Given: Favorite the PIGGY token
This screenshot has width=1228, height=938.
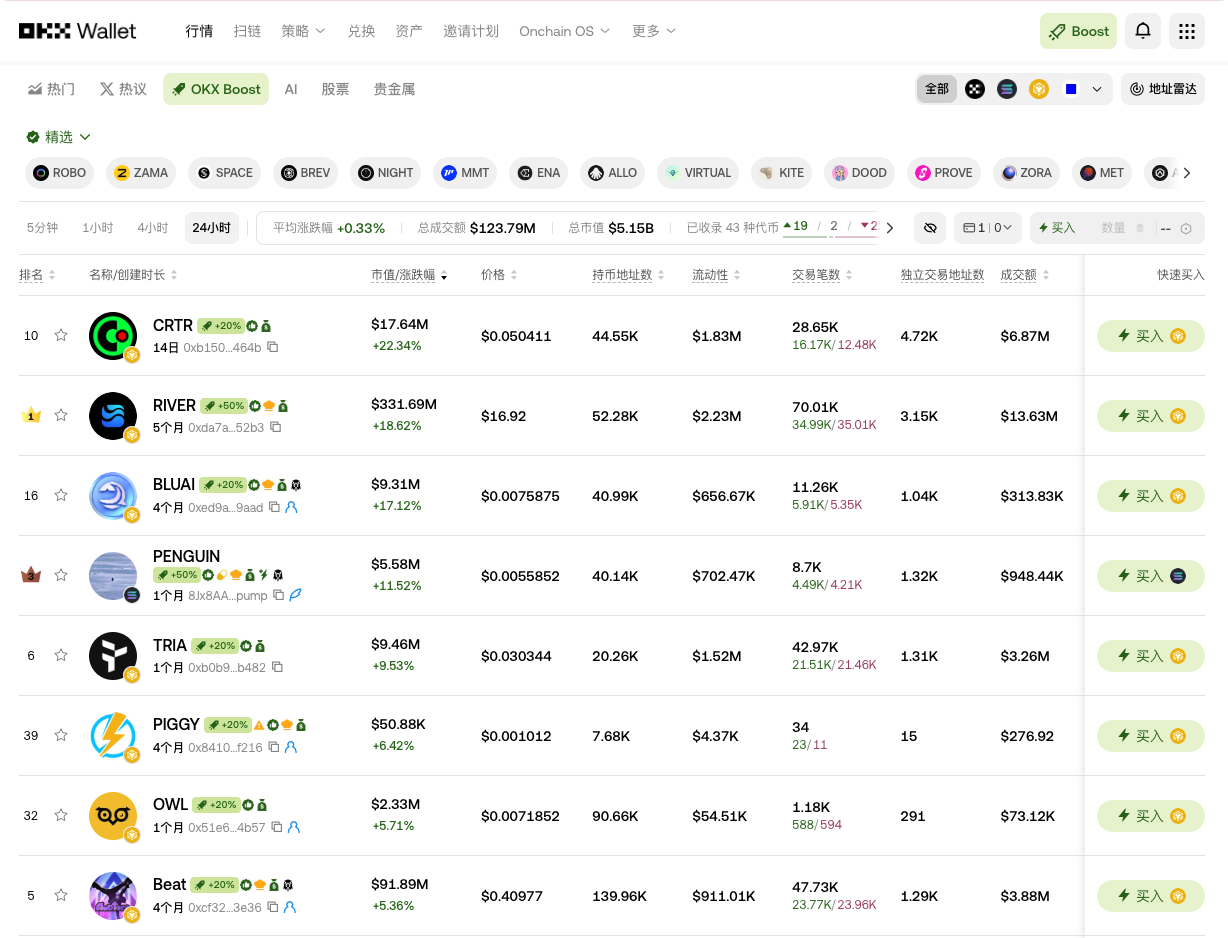Looking at the screenshot, I should click(x=61, y=736).
